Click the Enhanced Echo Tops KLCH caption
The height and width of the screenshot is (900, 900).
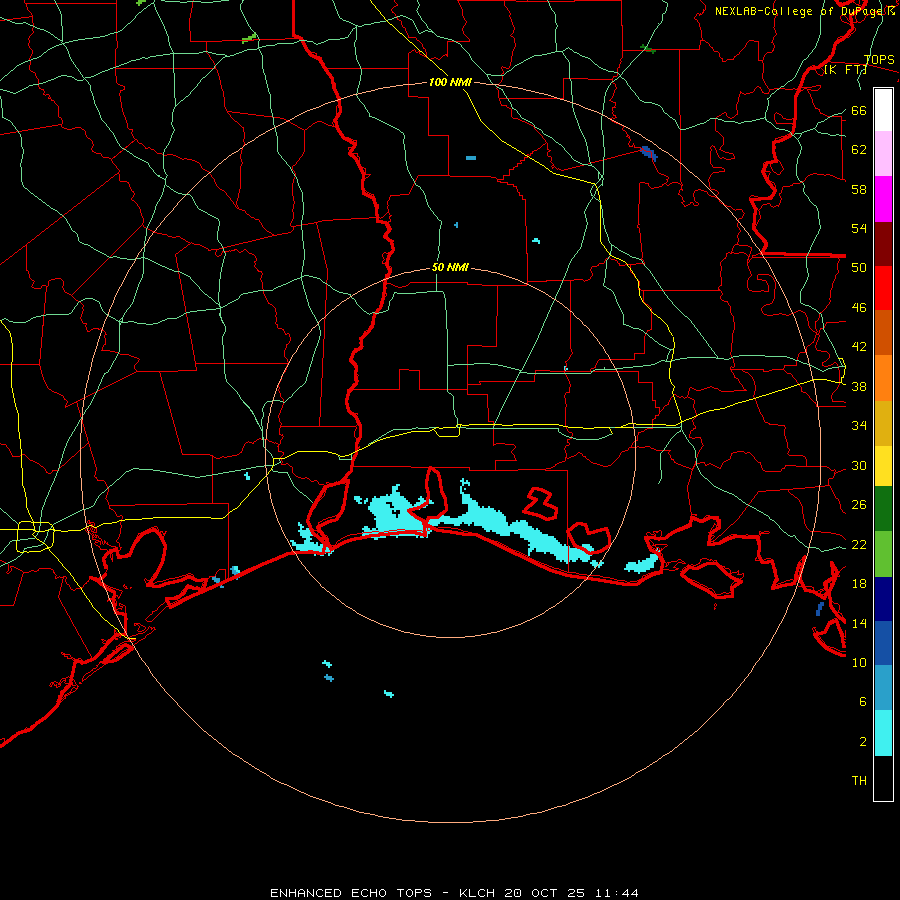click(x=454, y=893)
